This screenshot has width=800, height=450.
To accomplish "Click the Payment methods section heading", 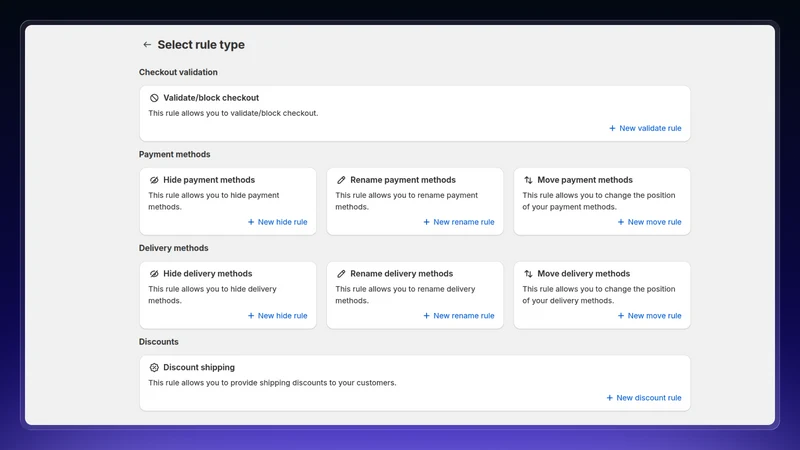I will pyautogui.click(x=174, y=154).
